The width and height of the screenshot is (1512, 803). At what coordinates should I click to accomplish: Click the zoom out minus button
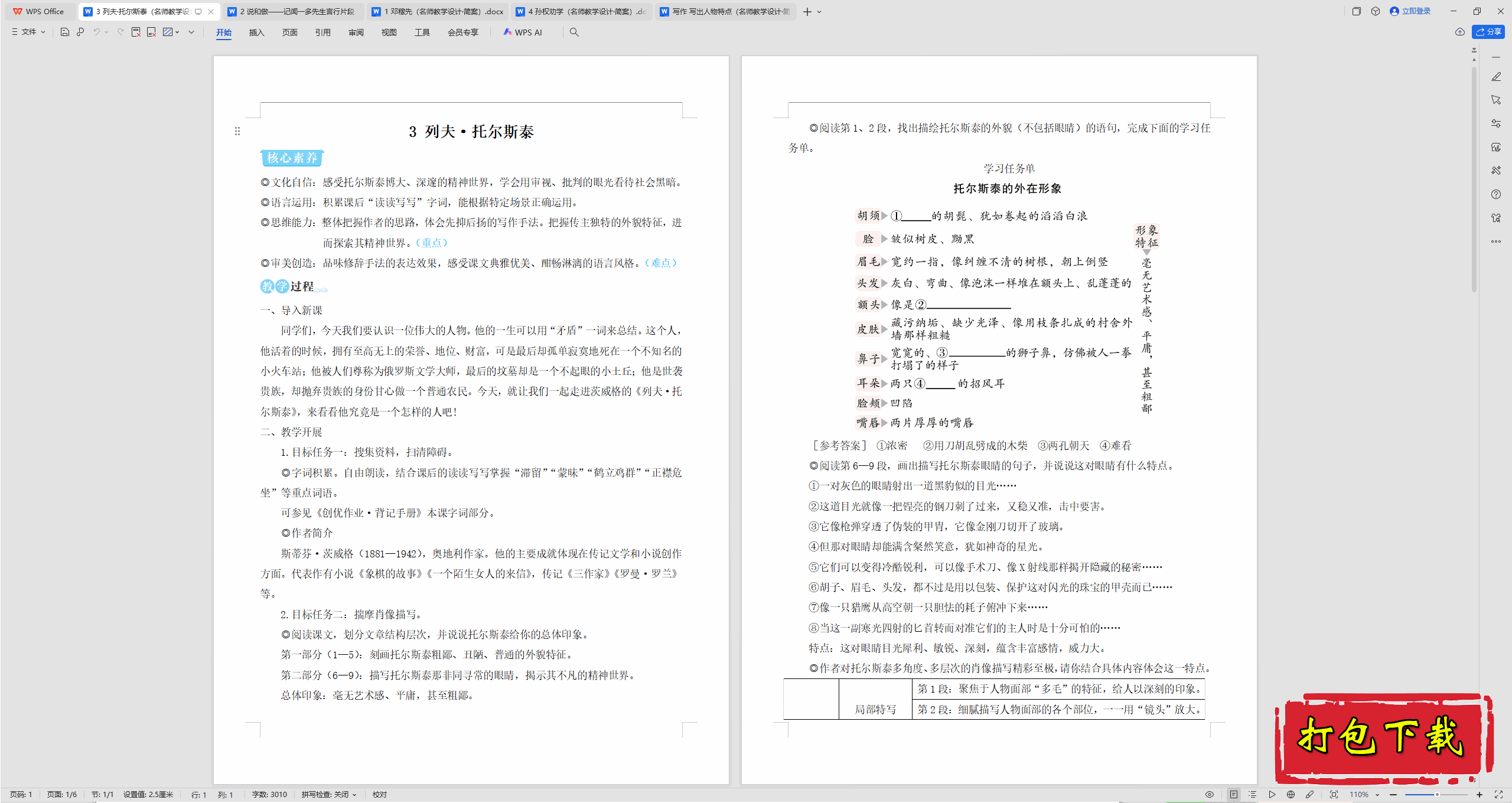point(1393,795)
